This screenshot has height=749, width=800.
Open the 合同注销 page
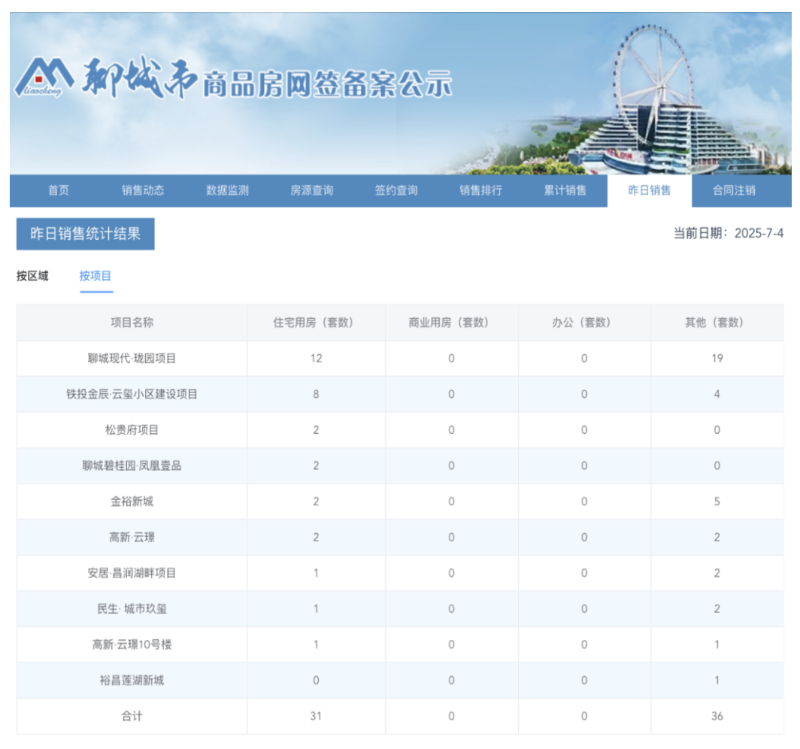pyautogui.click(x=736, y=190)
